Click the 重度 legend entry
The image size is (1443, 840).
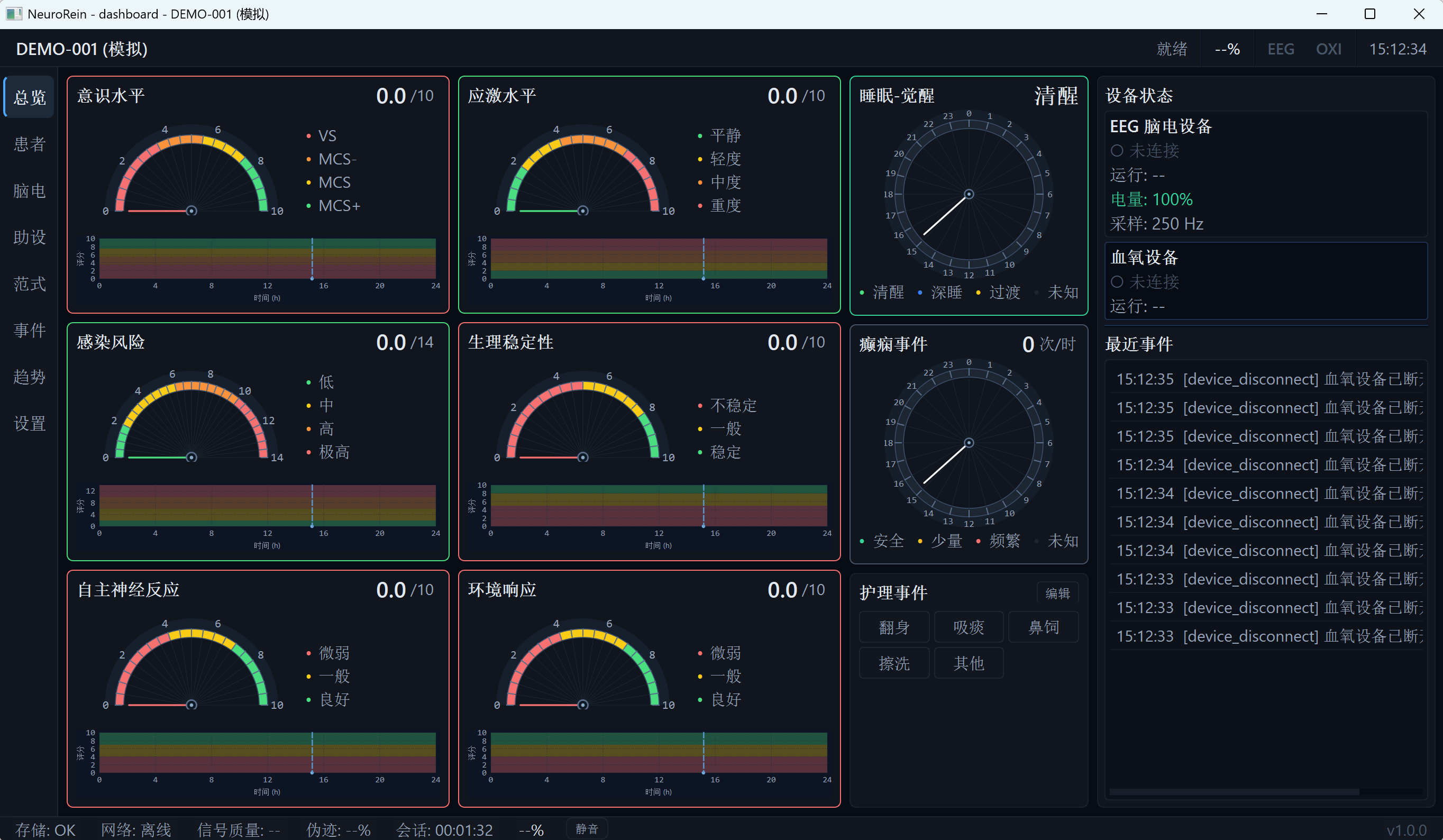click(x=720, y=206)
